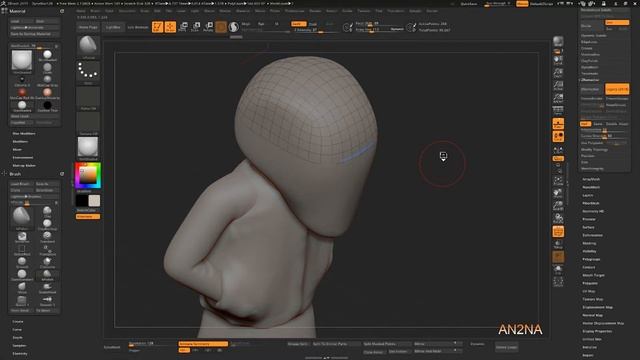Select the DamStandard brush

(22, 275)
